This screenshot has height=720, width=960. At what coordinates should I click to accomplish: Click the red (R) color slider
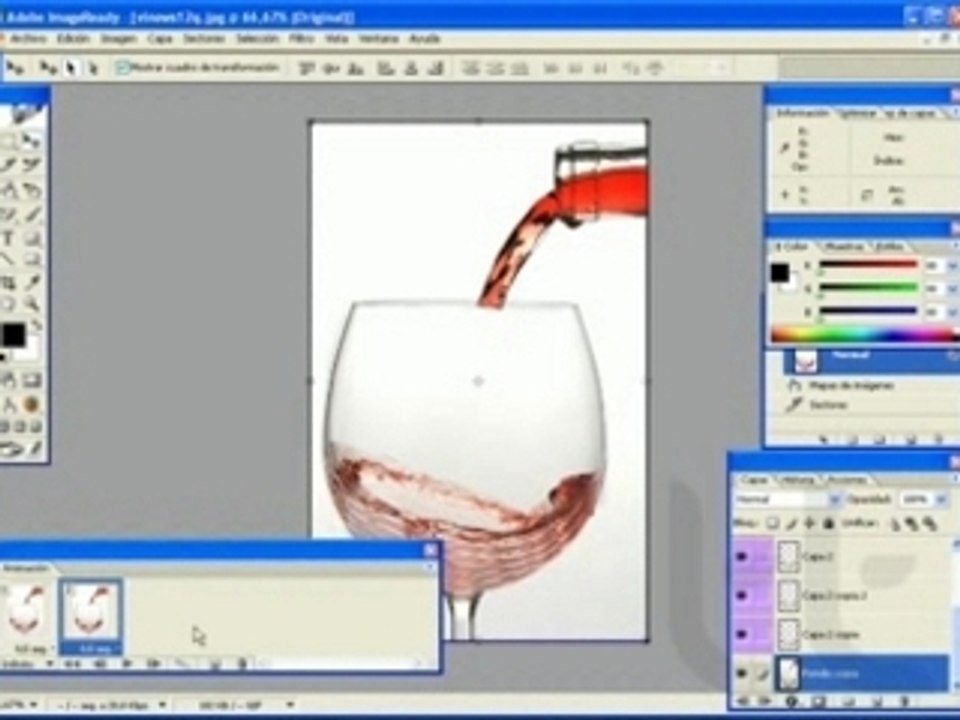868,264
